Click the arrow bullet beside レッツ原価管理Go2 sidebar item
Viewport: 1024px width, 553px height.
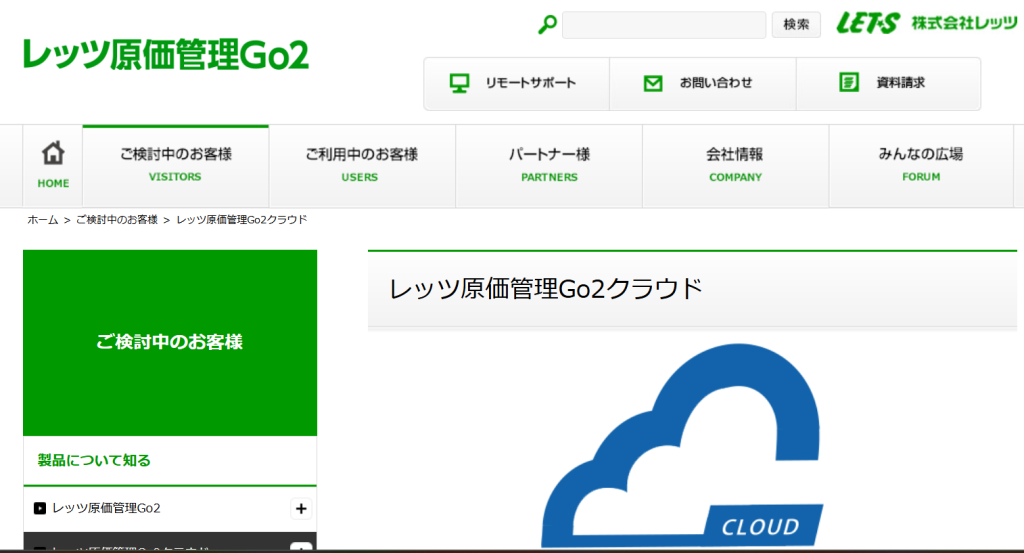pyautogui.click(x=40, y=508)
